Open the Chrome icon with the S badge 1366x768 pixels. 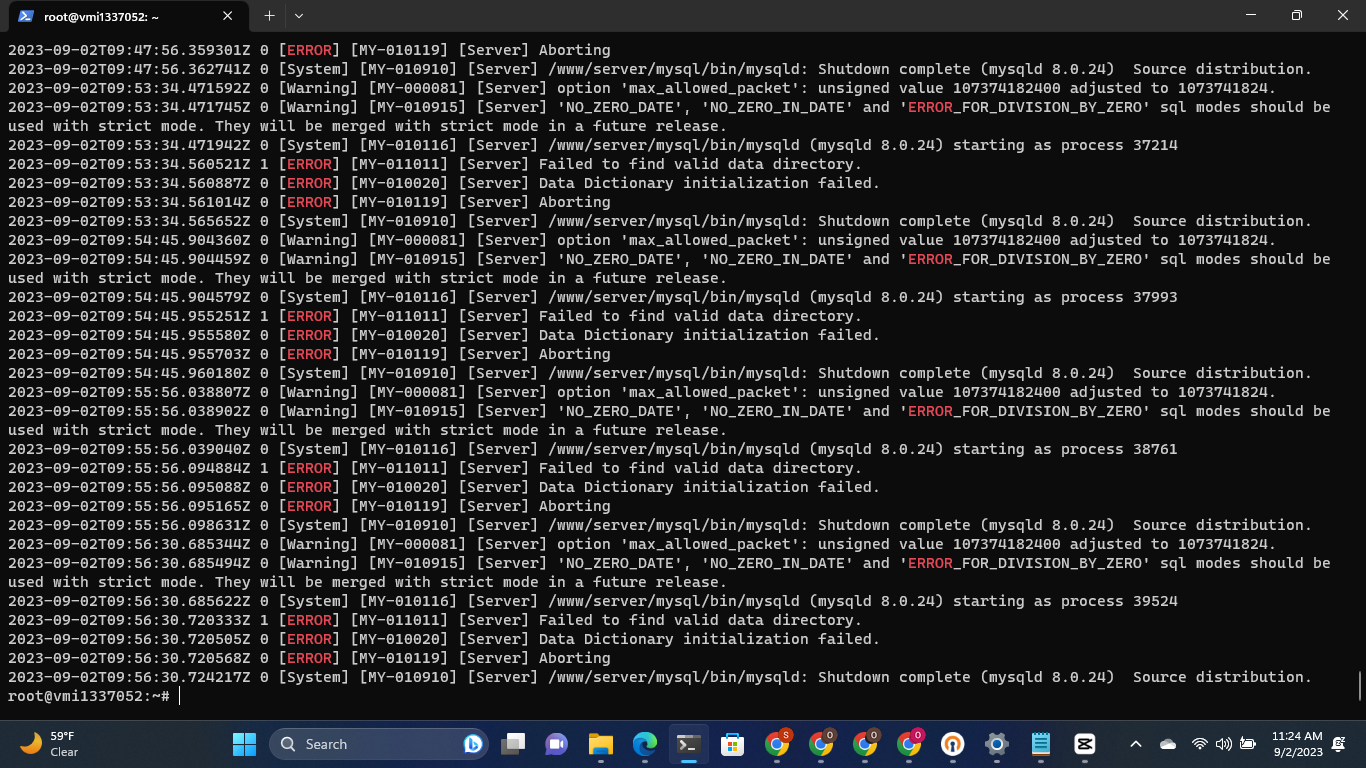(777, 744)
